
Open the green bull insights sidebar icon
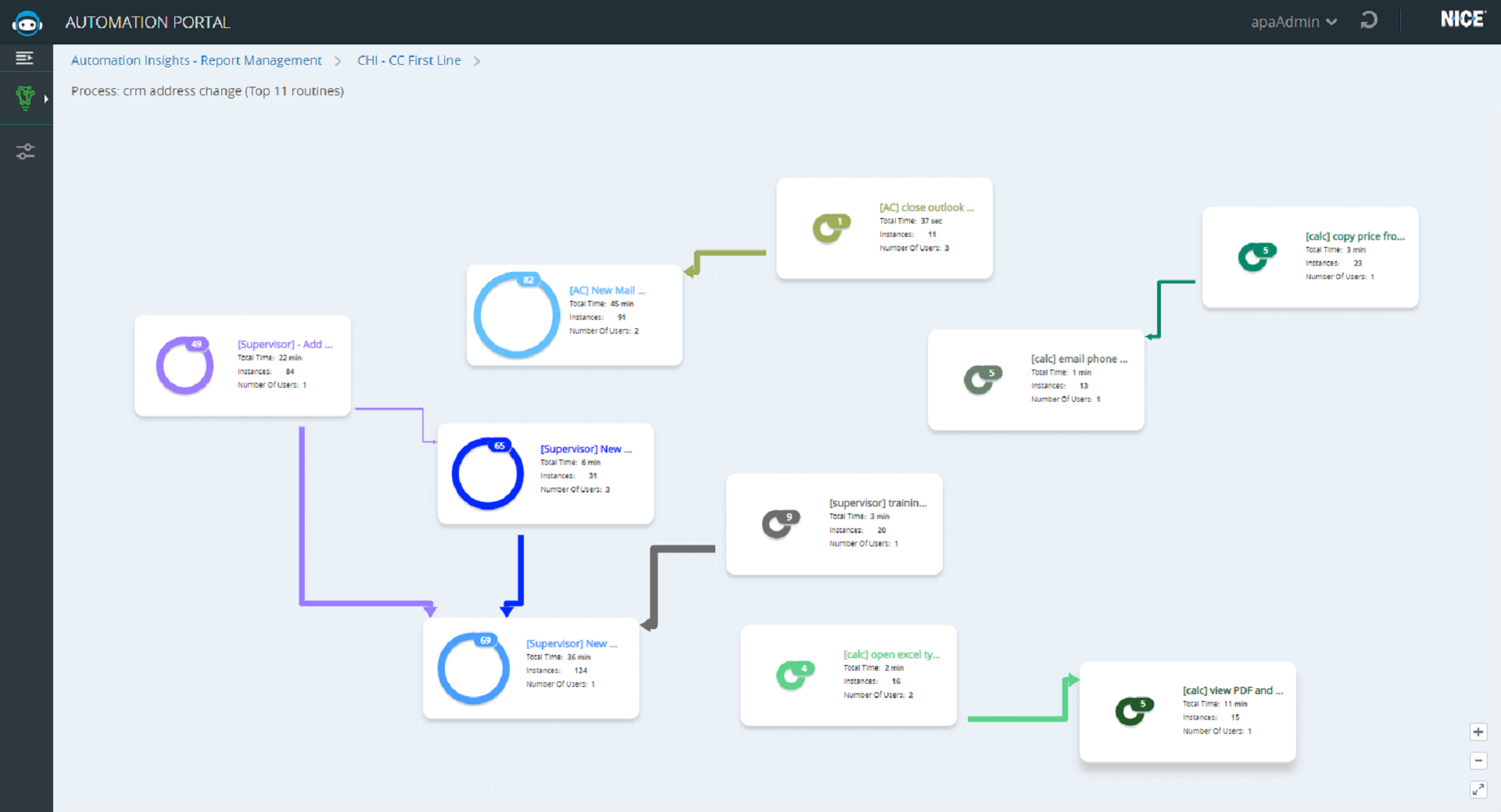point(25,98)
